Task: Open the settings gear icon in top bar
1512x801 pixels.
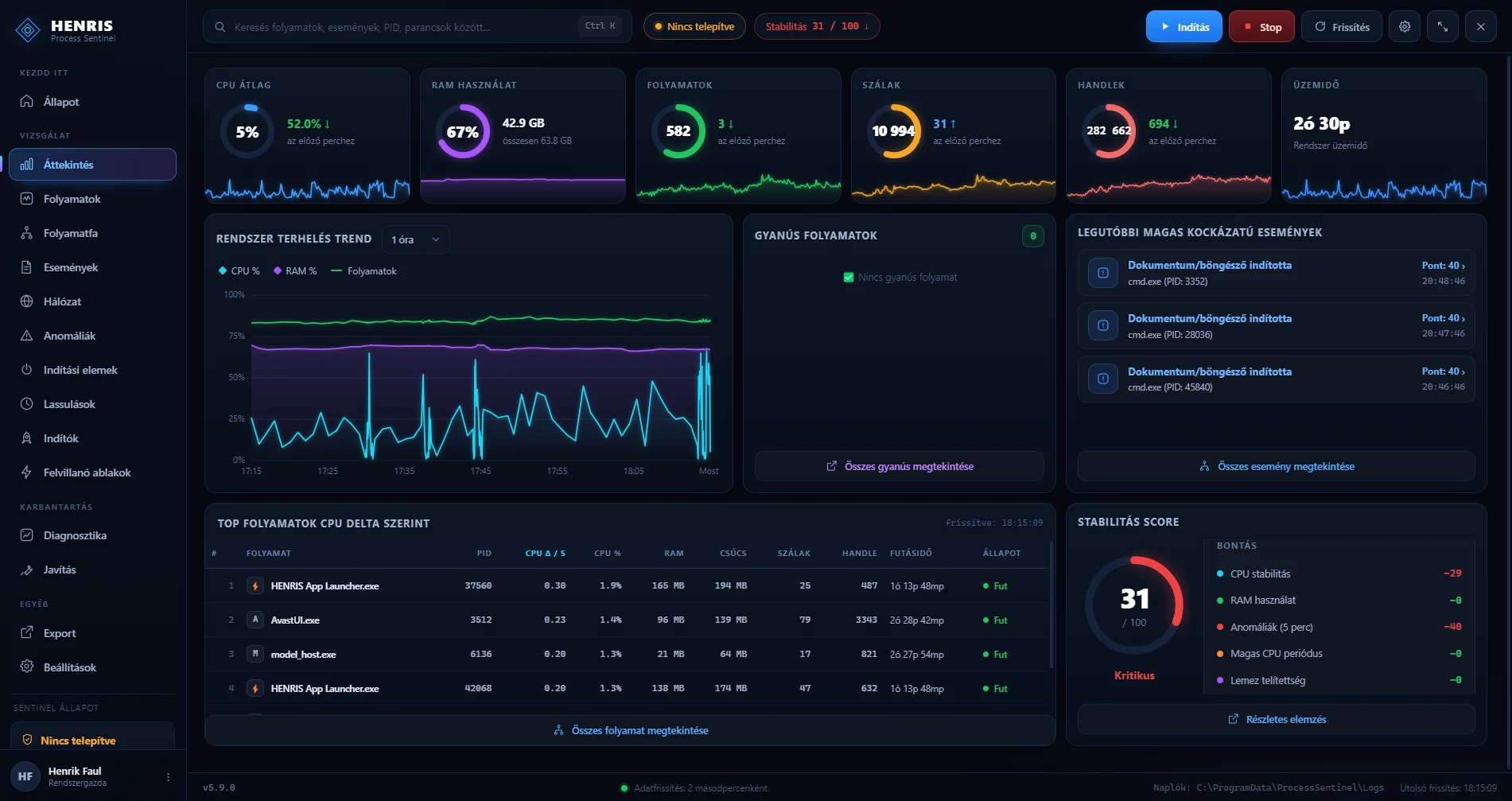Action: coord(1405,26)
